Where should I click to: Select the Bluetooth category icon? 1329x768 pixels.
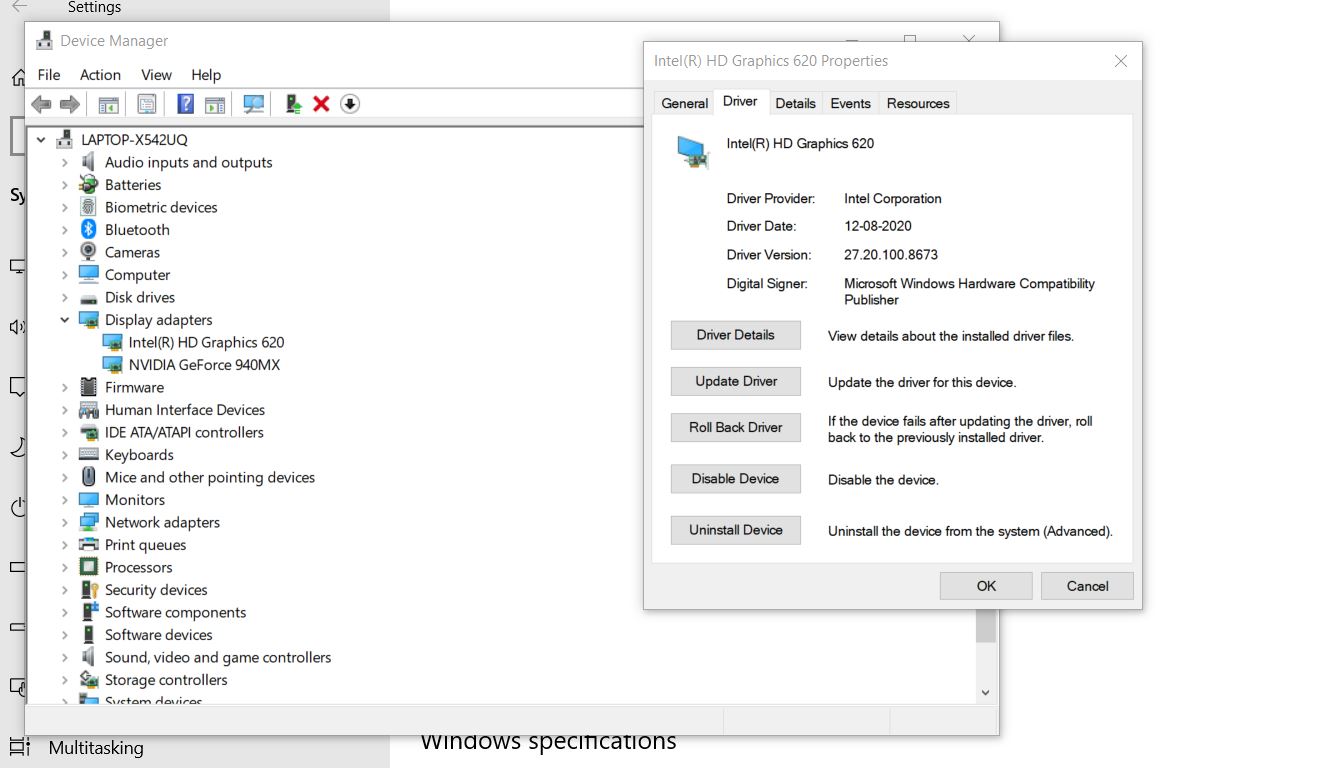tap(89, 229)
